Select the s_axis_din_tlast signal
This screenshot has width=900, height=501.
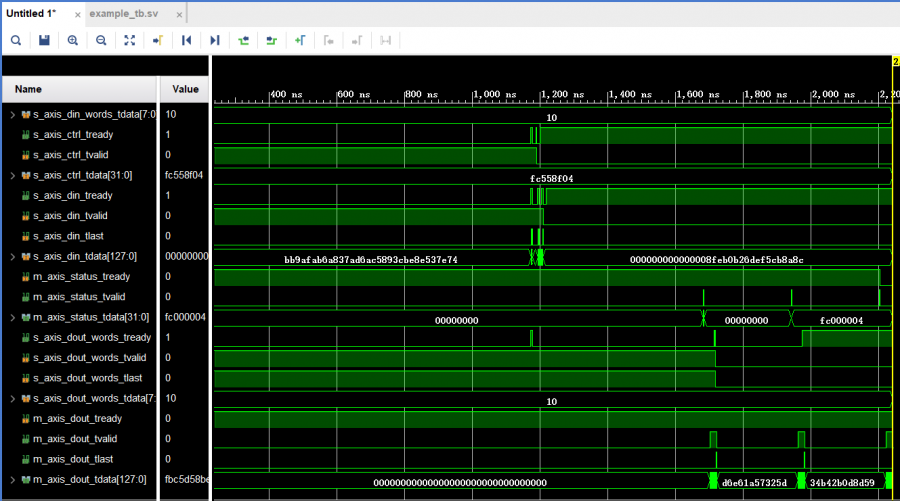[70, 236]
